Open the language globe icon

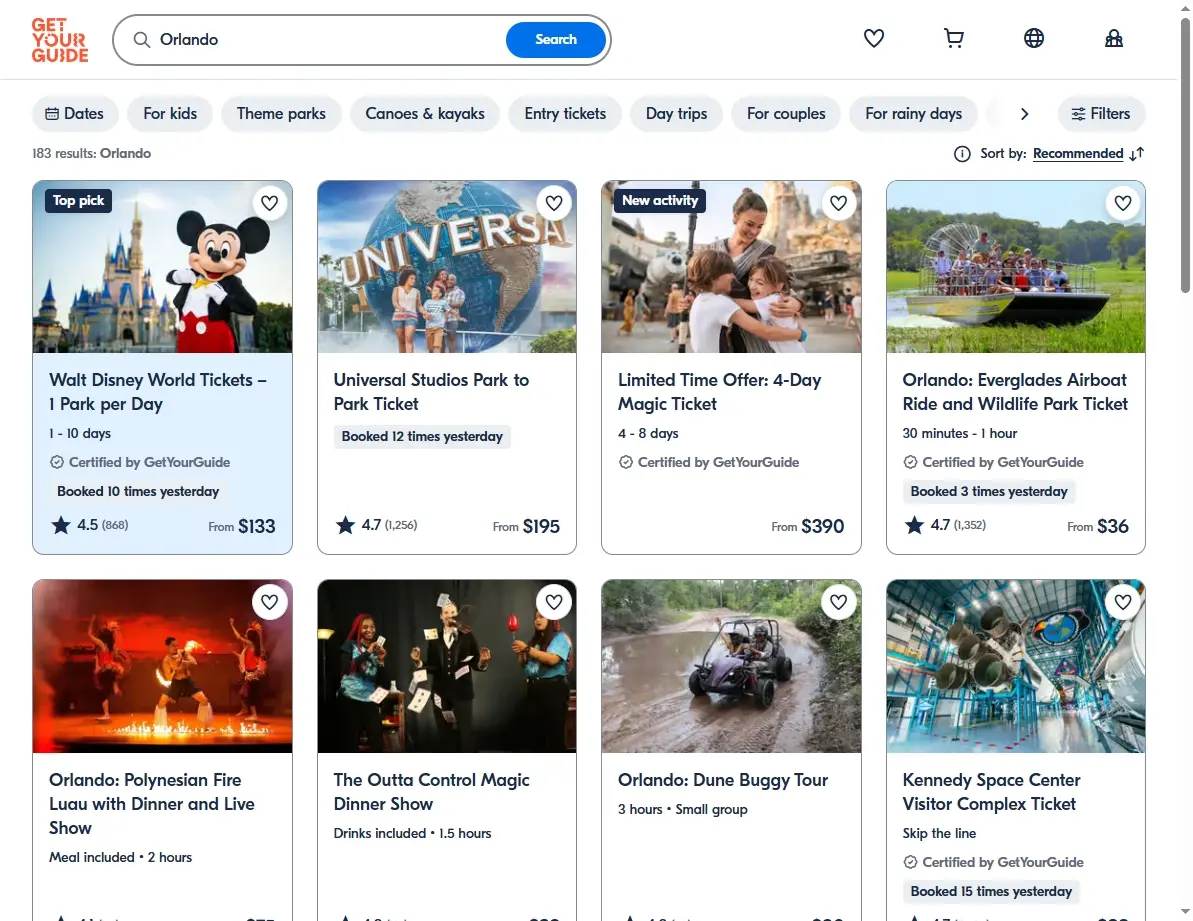click(x=1033, y=38)
